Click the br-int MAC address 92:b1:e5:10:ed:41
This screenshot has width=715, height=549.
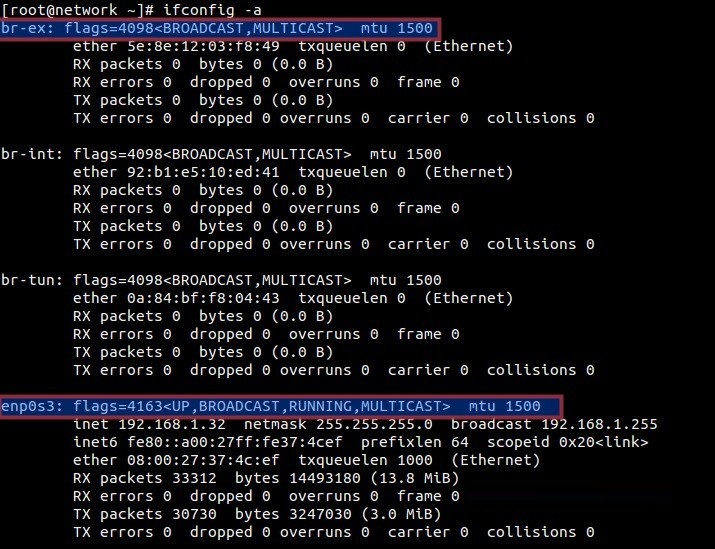(203, 172)
